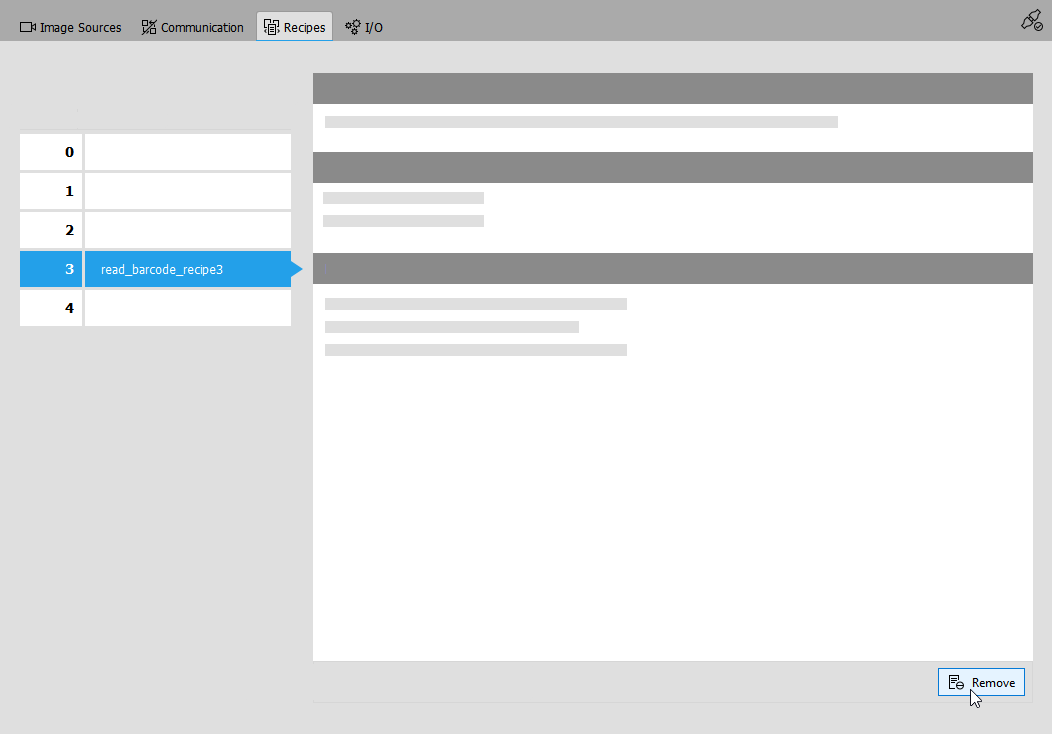Click the gears icon beside I/O
1052x734 pixels.
click(353, 28)
